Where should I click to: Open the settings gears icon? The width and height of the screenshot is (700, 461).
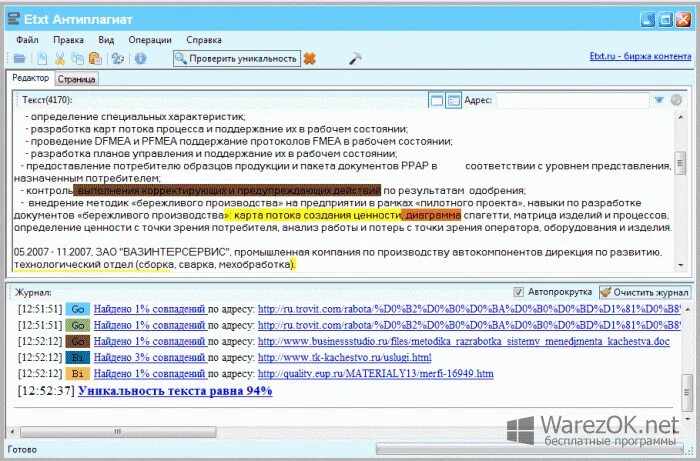[118, 58]
